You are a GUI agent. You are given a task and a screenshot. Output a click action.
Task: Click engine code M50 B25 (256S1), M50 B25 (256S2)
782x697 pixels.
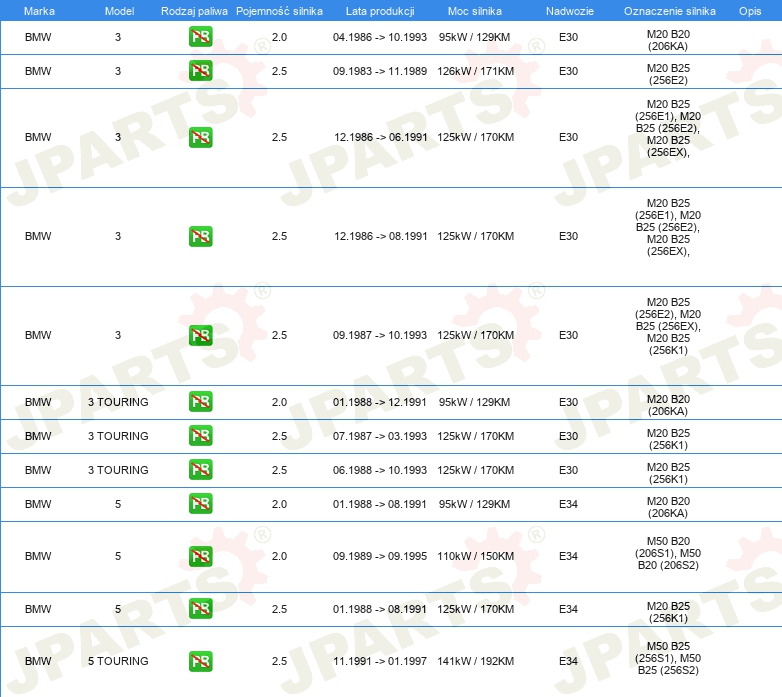coord(668,658)
